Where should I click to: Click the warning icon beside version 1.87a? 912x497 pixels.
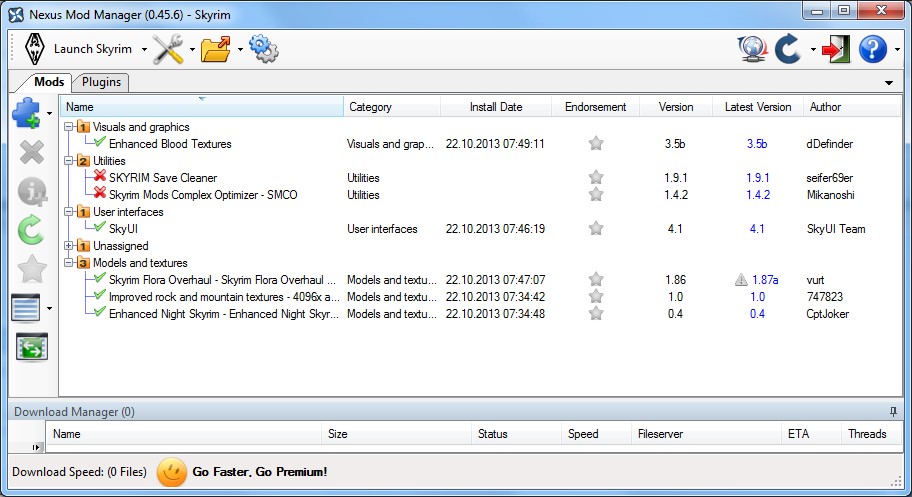point(741,280)
